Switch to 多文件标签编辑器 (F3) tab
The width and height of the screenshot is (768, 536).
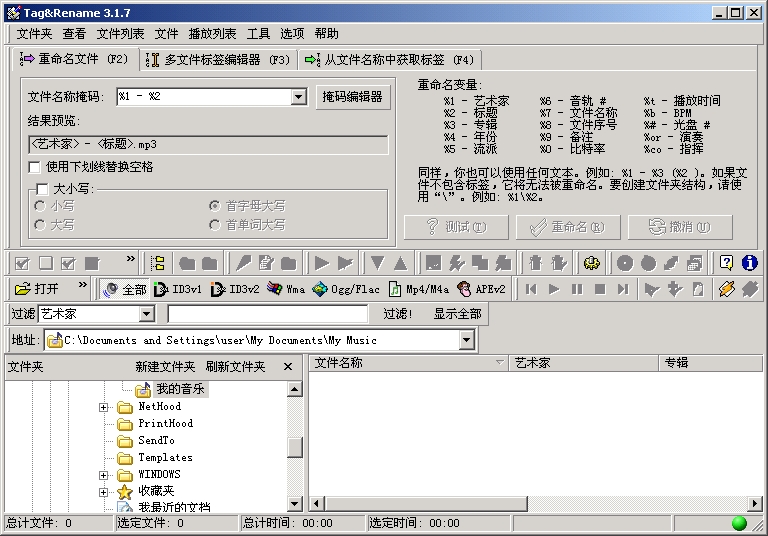pyautogui.click(x=218, y=60)
